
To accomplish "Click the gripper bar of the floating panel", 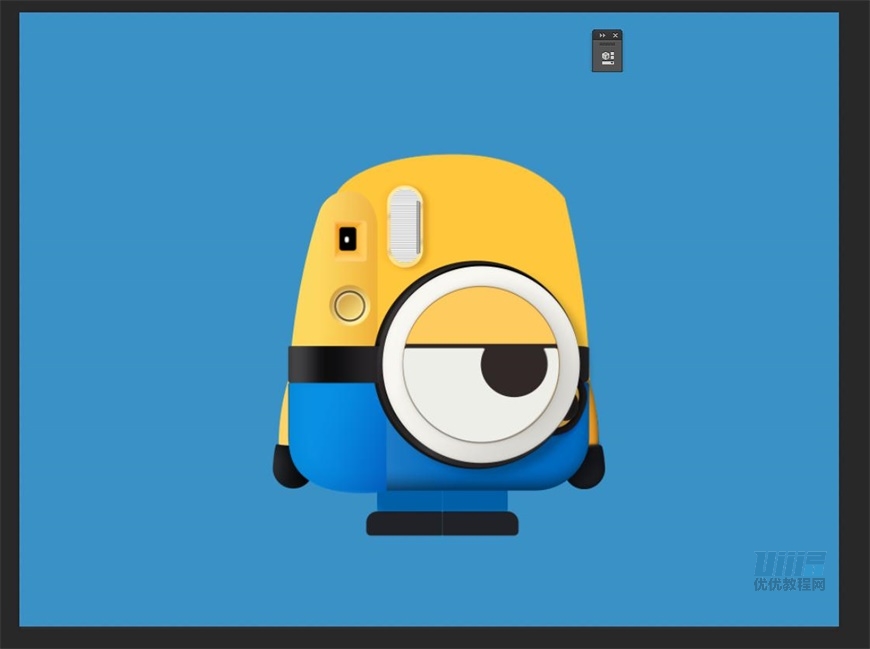I will pos(607,44).
